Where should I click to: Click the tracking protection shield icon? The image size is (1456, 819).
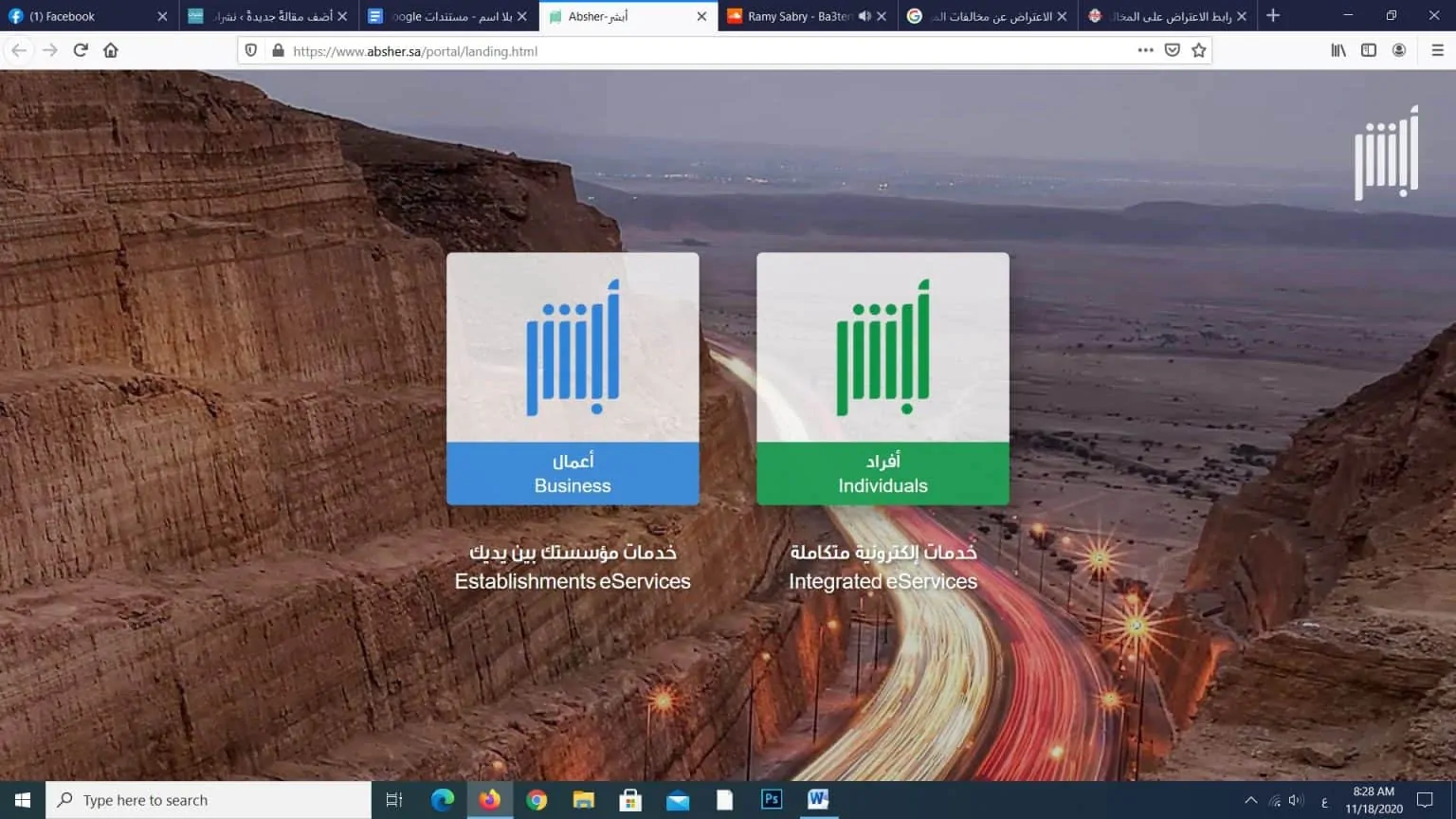[251, 50]
